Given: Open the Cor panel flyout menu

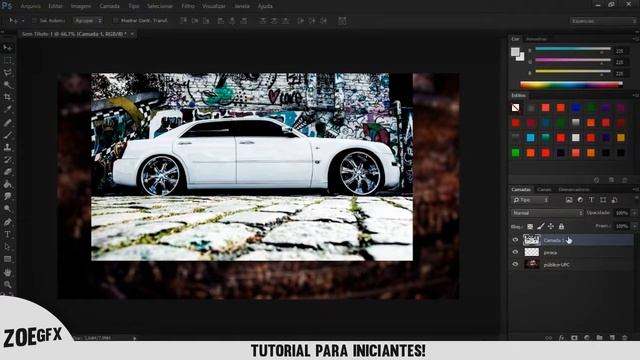Looking at the screenshot, I should [635, 39].
